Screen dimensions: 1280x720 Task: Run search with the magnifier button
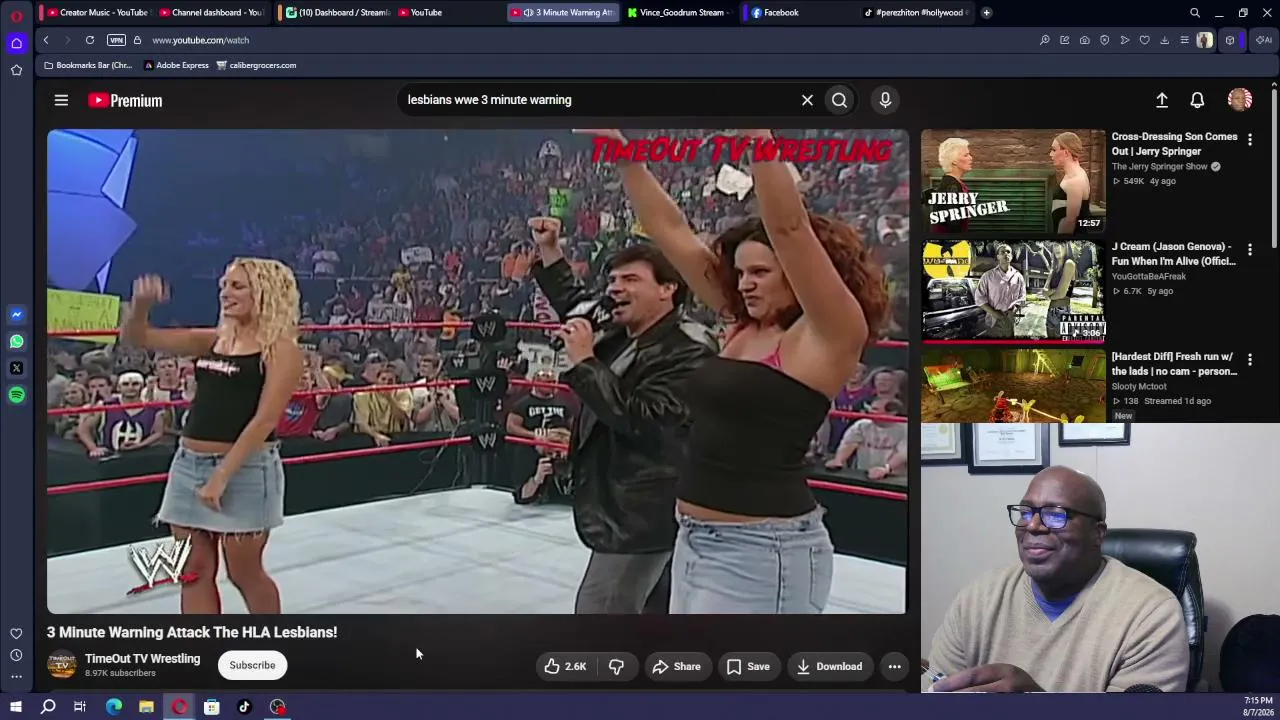pyautogui.click(x=839, y=100)
